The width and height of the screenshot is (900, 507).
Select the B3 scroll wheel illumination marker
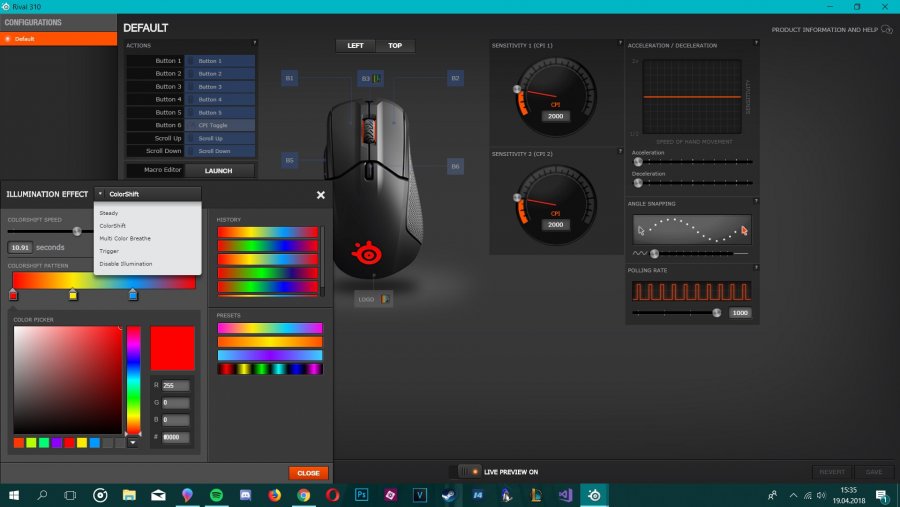(370, 78)
